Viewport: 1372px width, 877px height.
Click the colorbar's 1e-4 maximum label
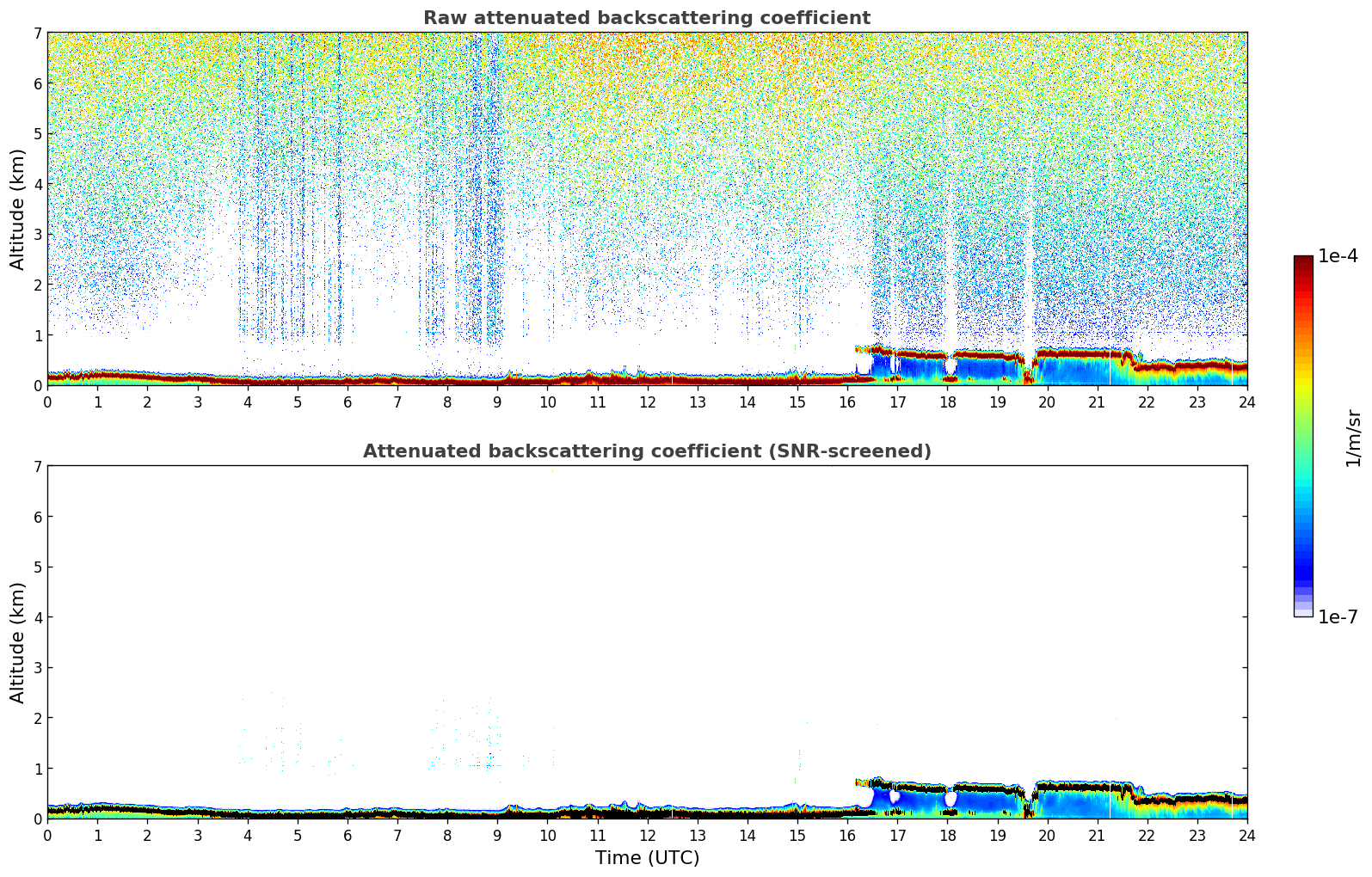coord(1338,256)
